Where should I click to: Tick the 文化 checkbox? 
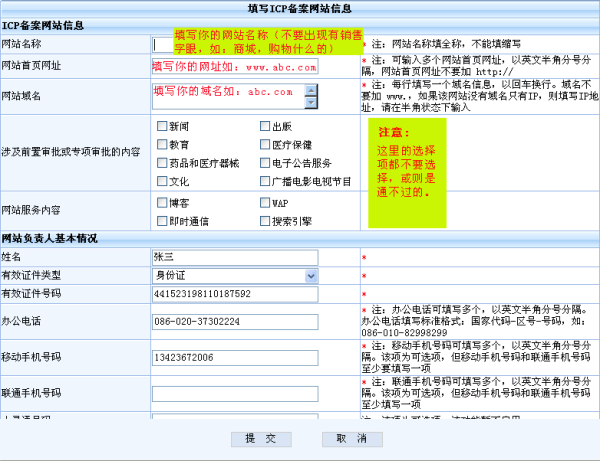click(162, 182)
